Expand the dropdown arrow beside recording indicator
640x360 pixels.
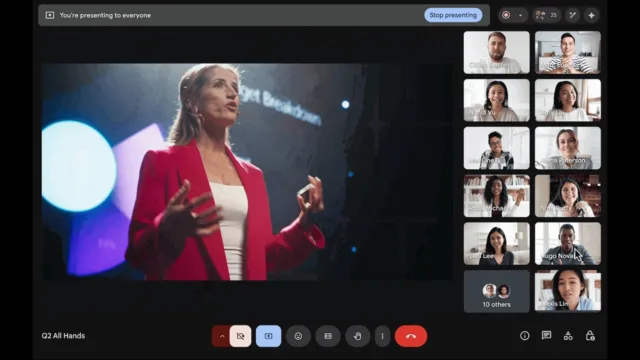520,16
